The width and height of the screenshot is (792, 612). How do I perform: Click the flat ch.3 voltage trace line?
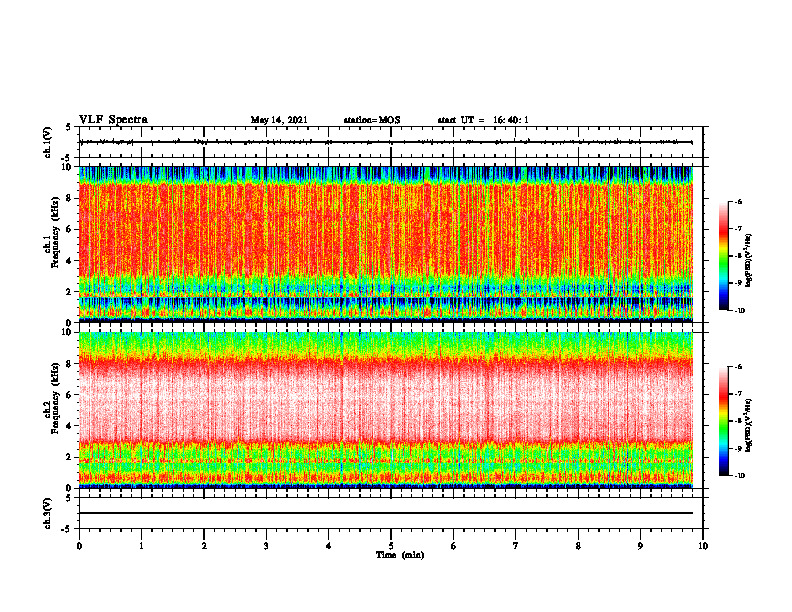[x=386, y=513]
